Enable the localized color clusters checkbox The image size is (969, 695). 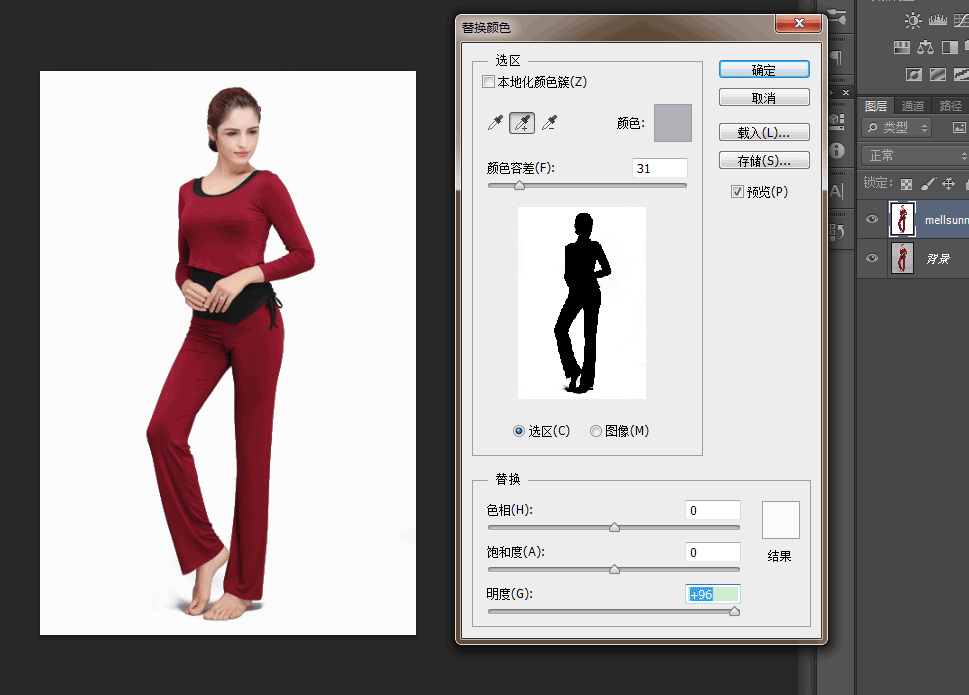click(x=488, y=82)
